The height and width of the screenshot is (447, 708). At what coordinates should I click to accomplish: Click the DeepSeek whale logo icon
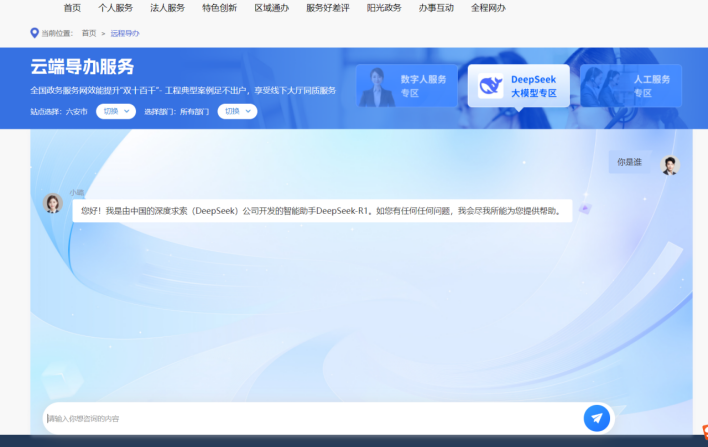(x=490, y=85)
